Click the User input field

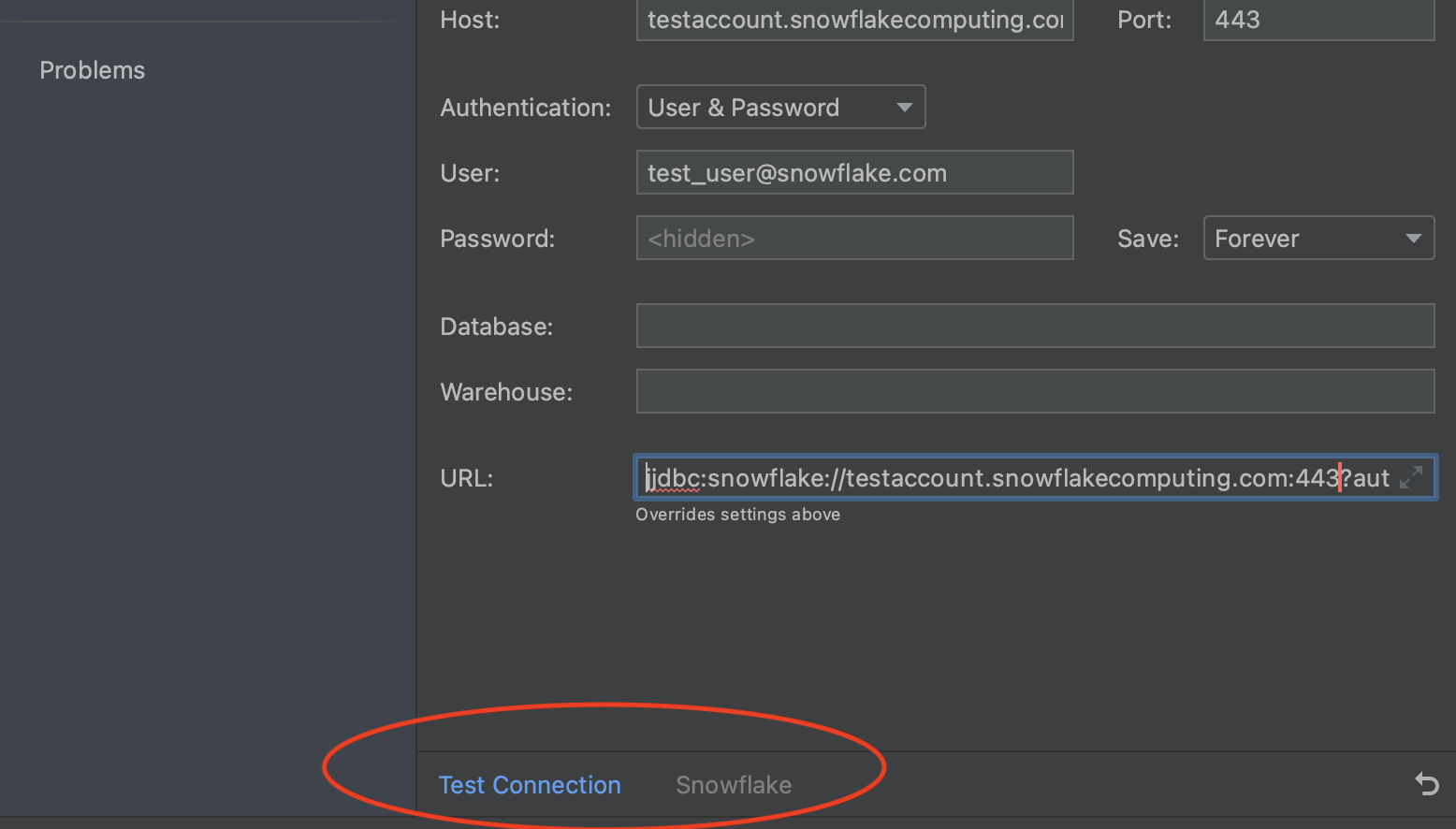854,172
